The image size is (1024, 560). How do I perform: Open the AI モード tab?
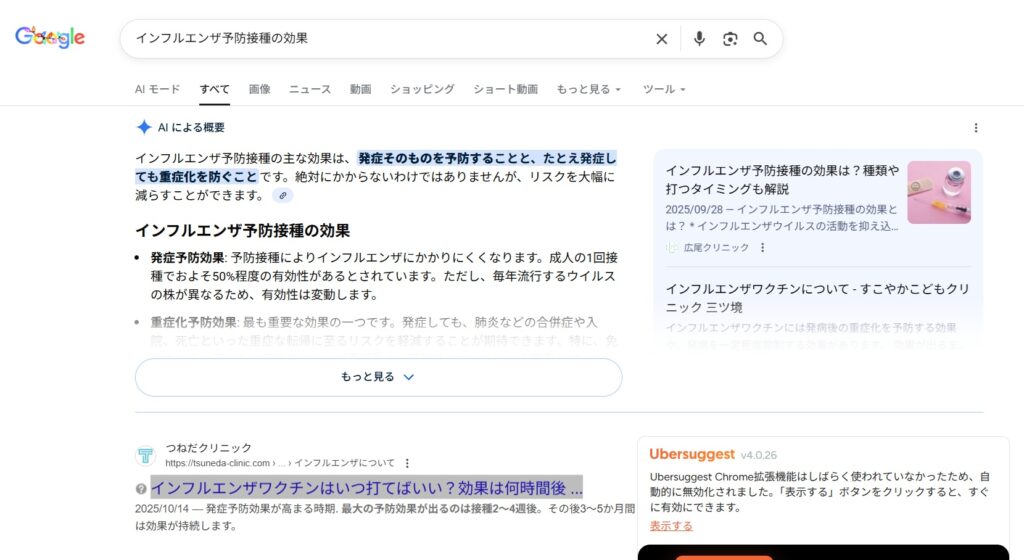tap(157, 89)
